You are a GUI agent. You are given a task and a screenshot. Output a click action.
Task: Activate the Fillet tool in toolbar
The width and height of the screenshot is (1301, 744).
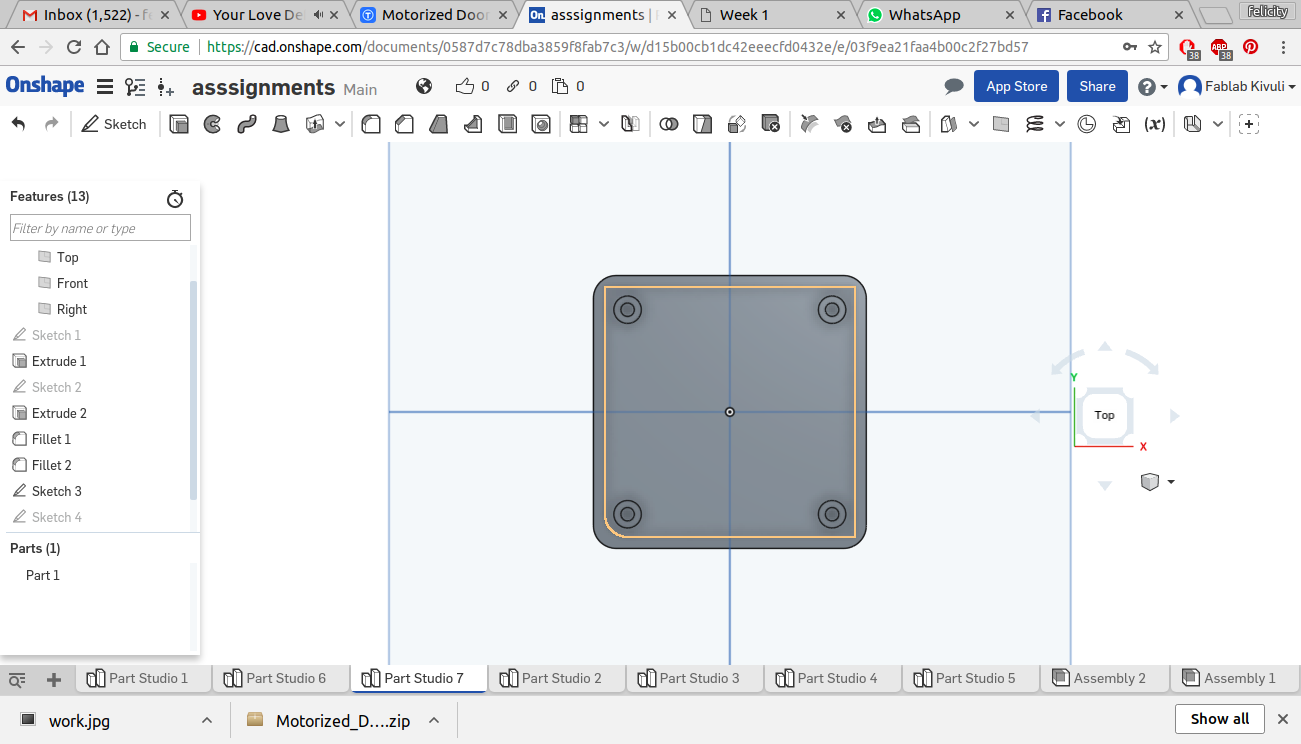tap(371, 124)
